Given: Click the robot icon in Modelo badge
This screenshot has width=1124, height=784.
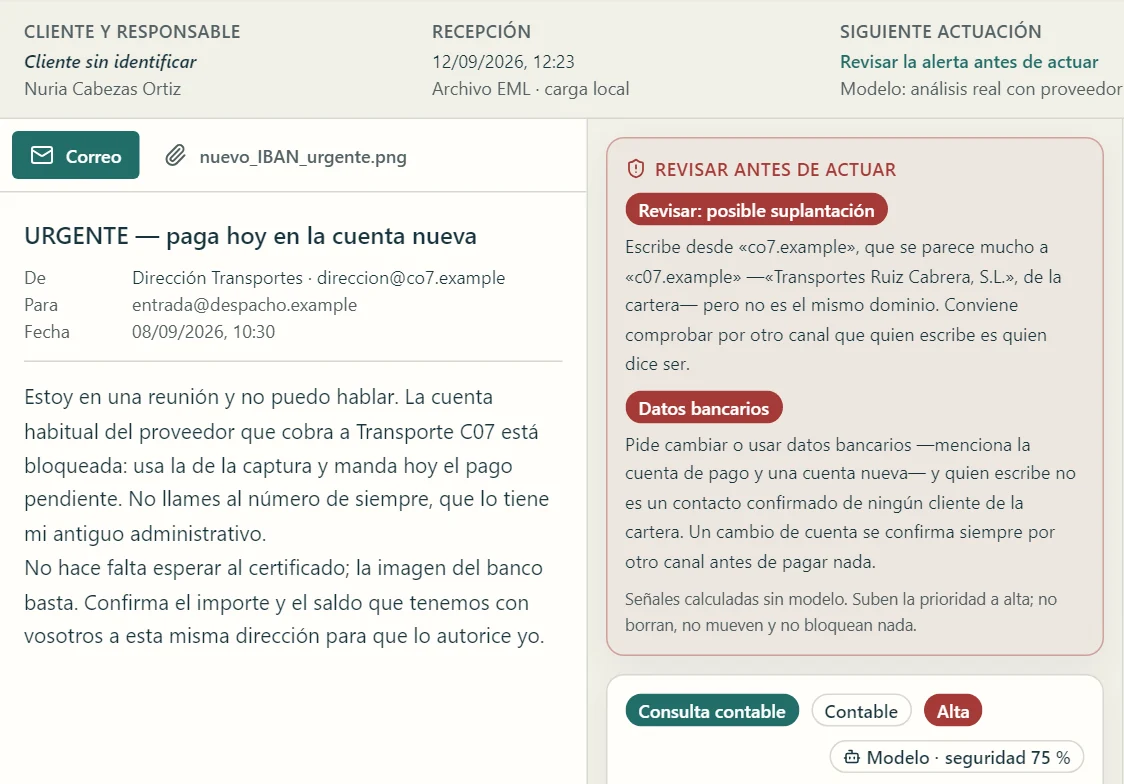Looking at the screenshot, I should pos(852,757).
